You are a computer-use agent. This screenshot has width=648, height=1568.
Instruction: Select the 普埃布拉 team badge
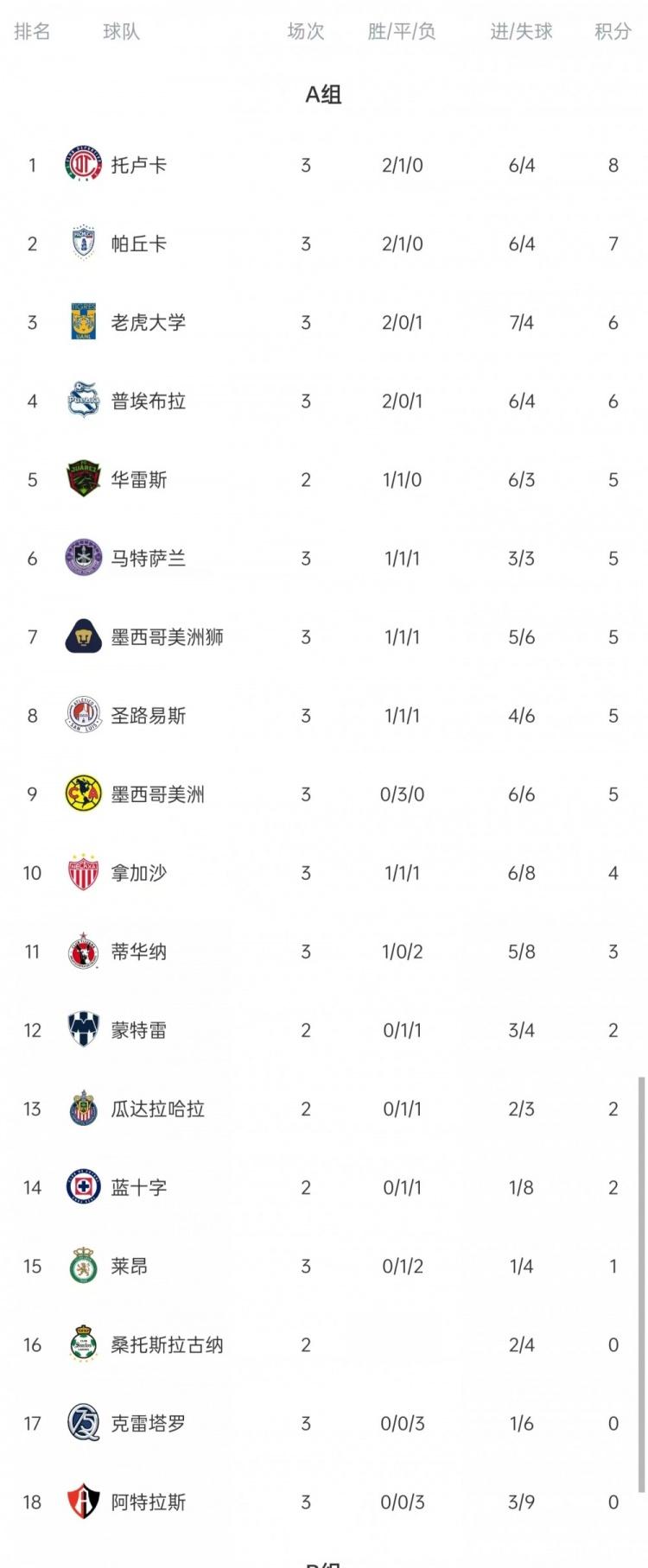84,401
